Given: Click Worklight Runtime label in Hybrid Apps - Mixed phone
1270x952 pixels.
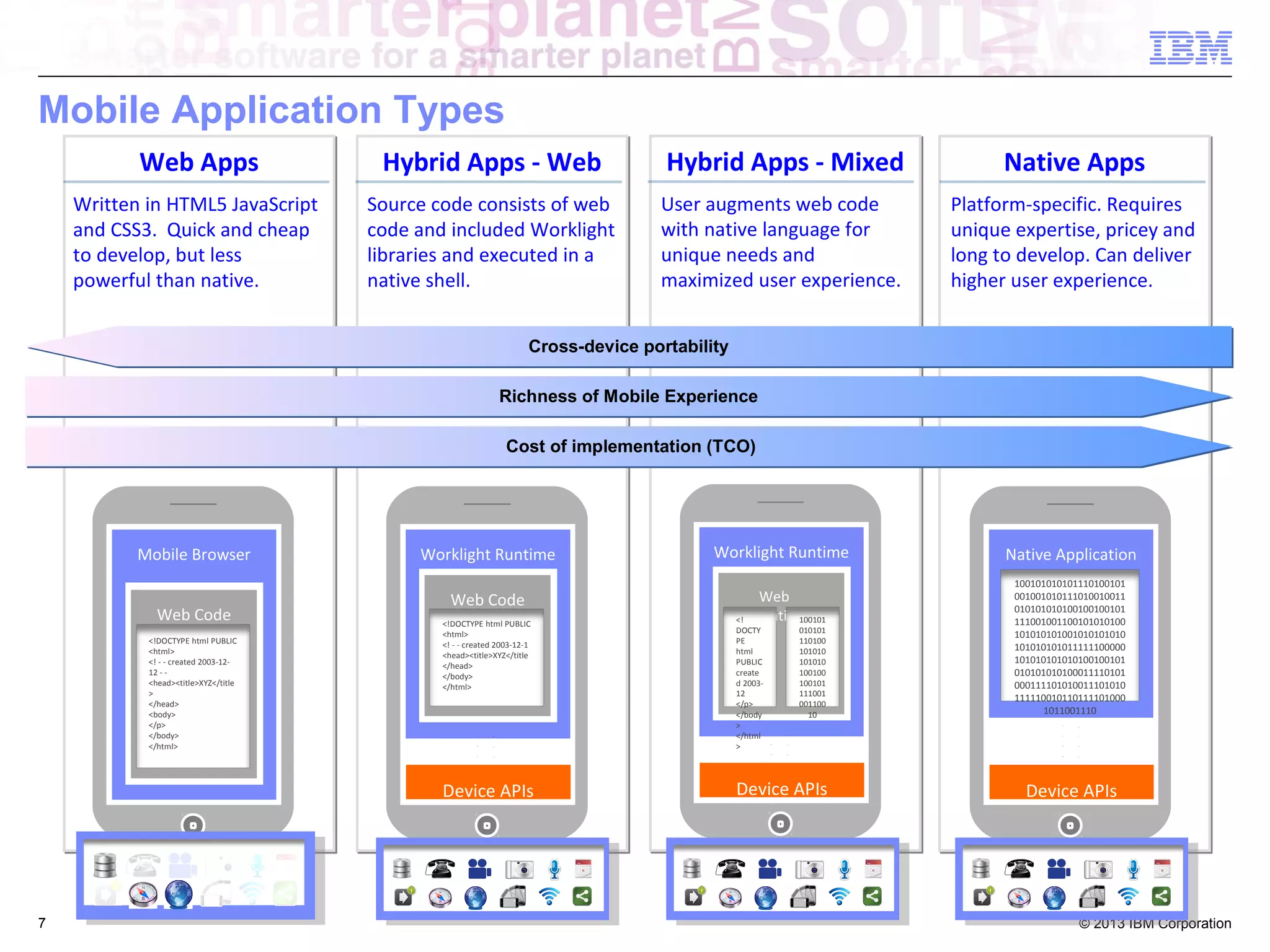Looking at the screenshot, I should point(781,552).
